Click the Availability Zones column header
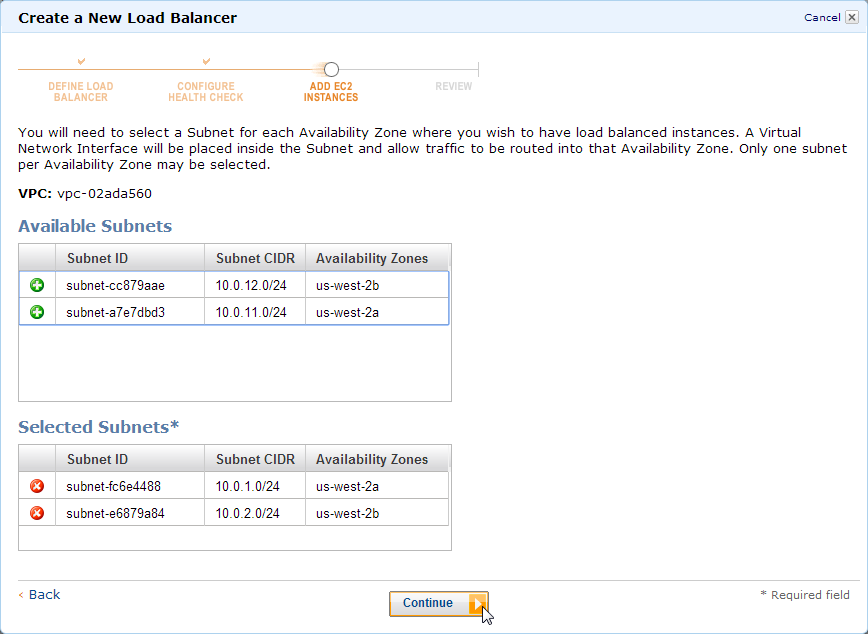This screenshot has width=868, height=634. [x=377, y=258]
